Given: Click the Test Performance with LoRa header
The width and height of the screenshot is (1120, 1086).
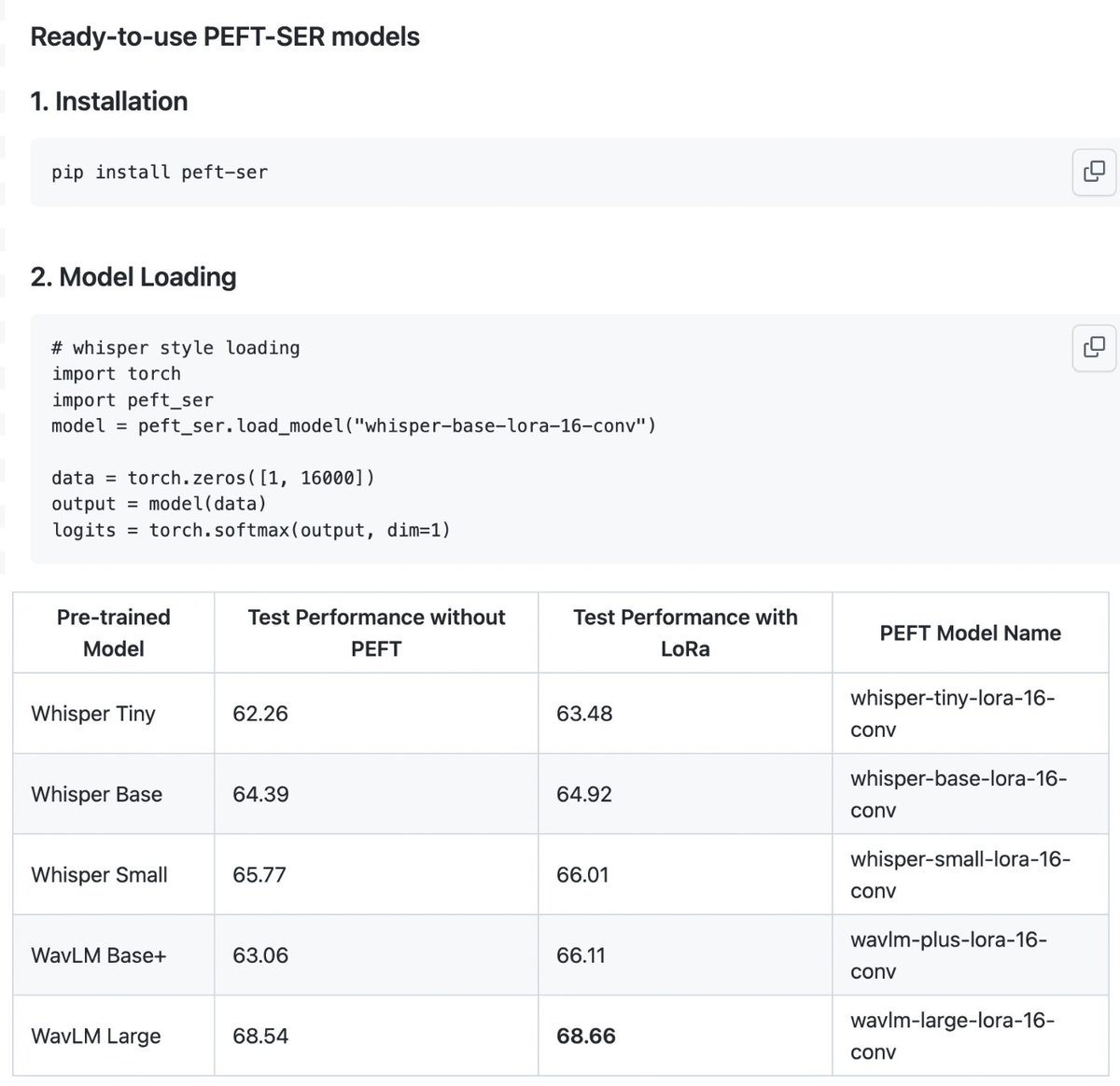Looking at the screenshot, I should click(684, 633).
